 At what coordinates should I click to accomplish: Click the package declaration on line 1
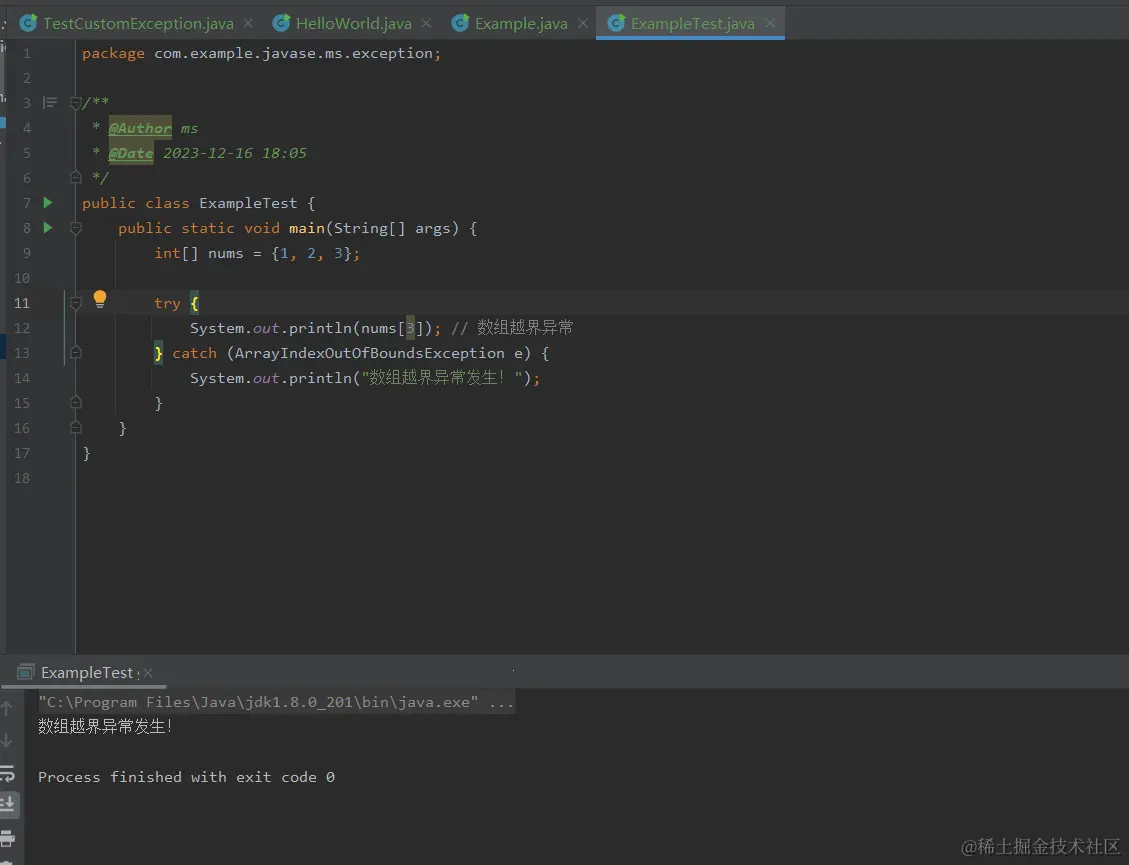point(261,53)
